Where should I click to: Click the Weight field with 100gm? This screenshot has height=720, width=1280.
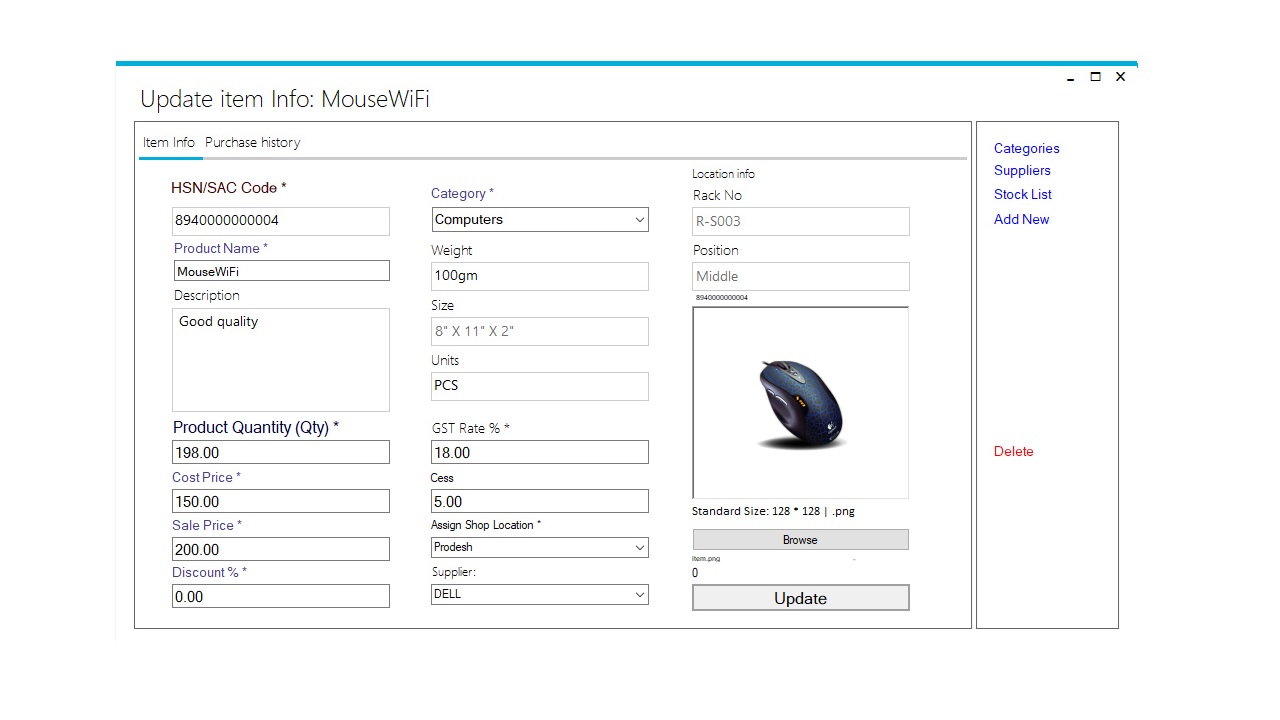[x=540, y=276]
